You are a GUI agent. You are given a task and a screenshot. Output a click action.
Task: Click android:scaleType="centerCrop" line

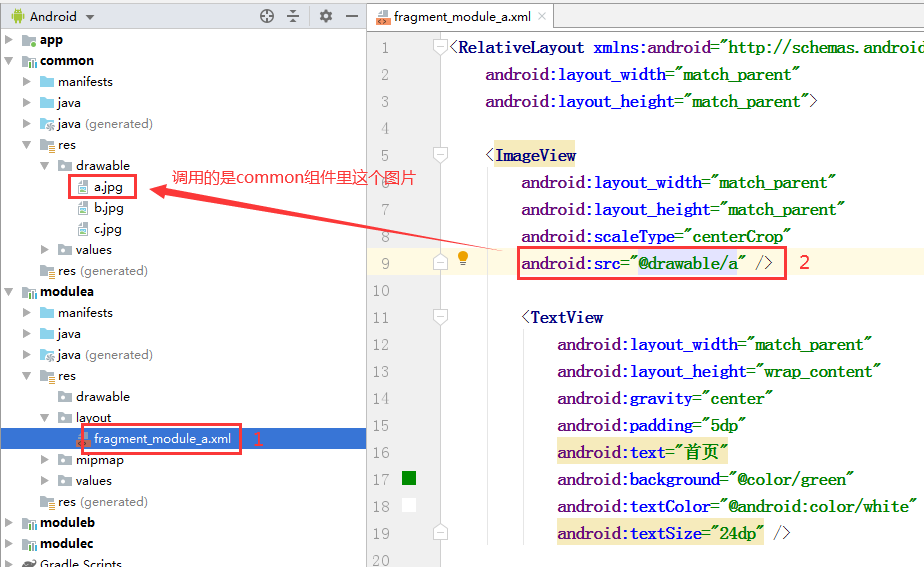(656, 236)
